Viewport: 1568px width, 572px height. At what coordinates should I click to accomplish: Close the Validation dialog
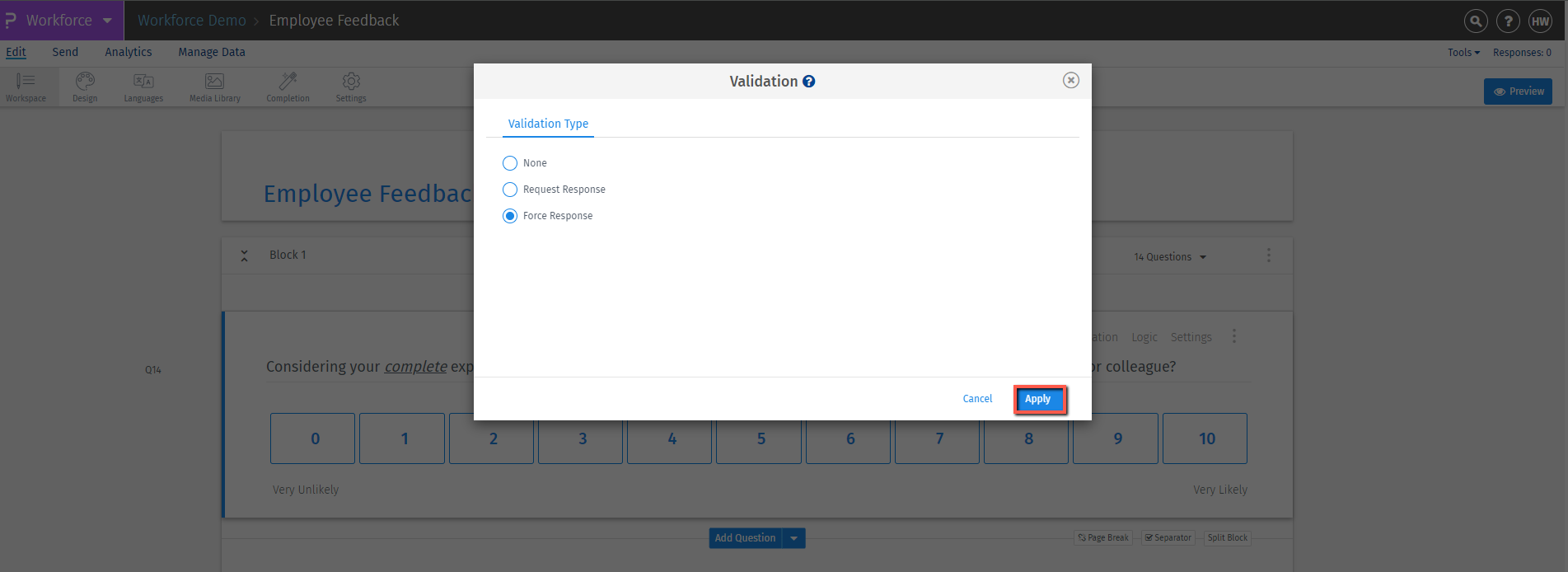(x=1070, y=80)
